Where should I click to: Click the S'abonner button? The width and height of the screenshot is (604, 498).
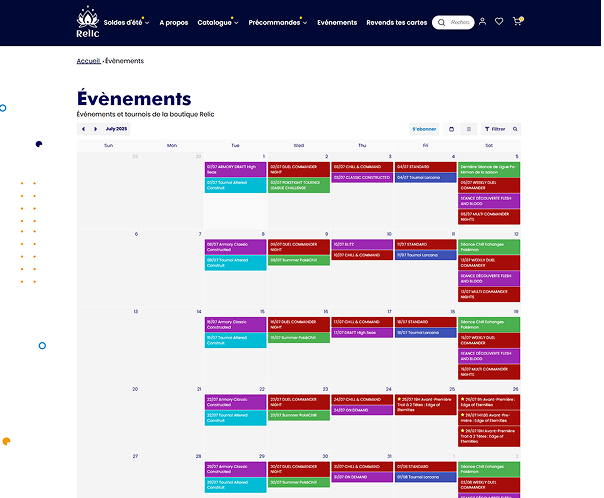[x=424, y=129]
